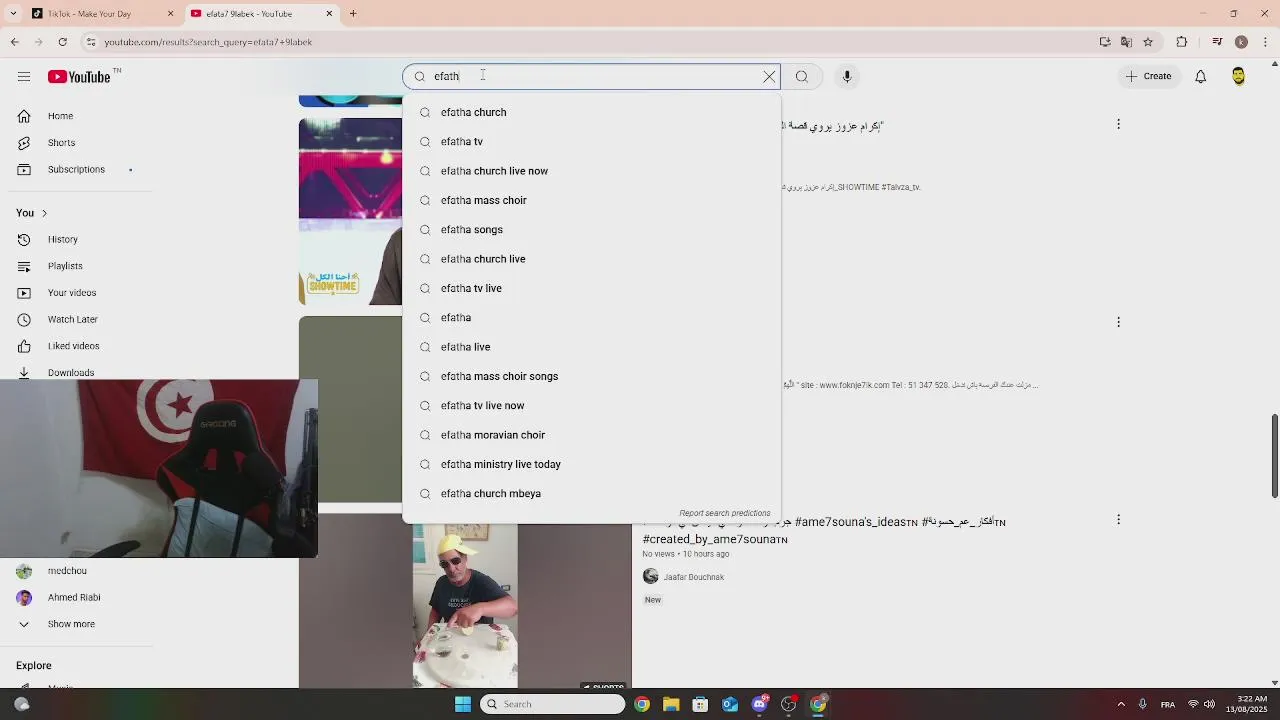
Task: Open the account avatar menu
Action: (x=1239, y=77)
